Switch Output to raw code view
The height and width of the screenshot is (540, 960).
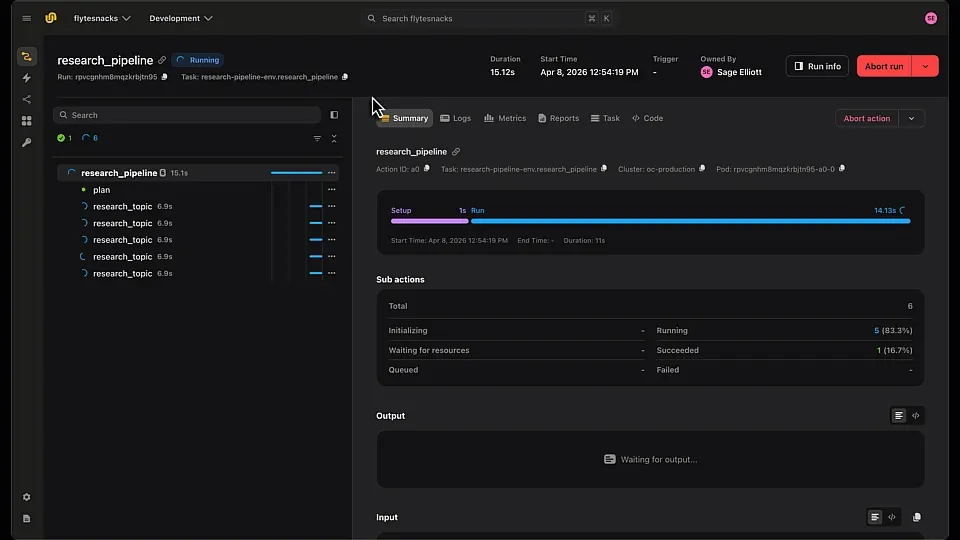click(x=915, y=416)
